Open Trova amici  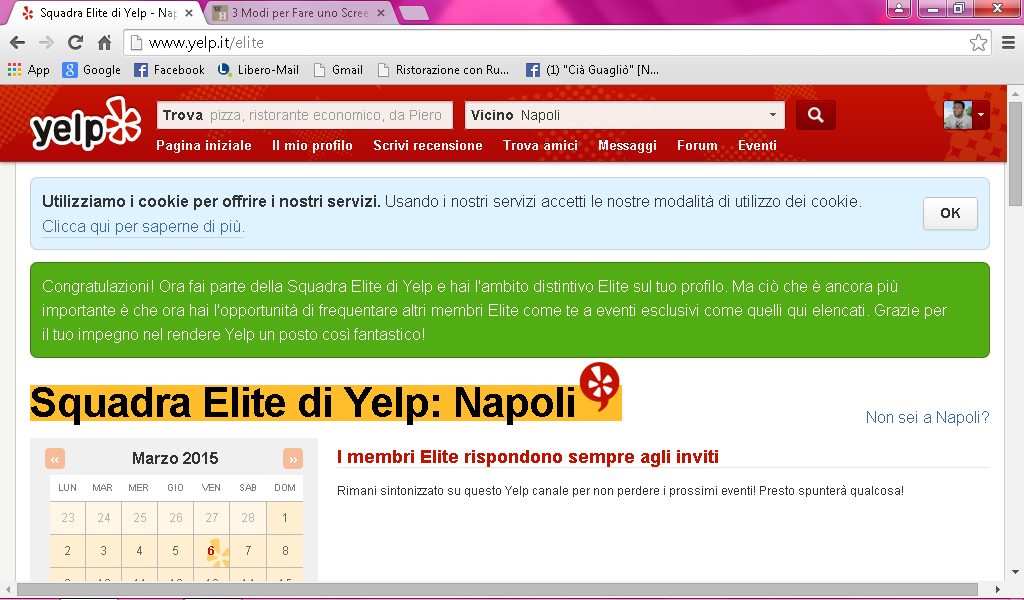(x=540, y=146)
